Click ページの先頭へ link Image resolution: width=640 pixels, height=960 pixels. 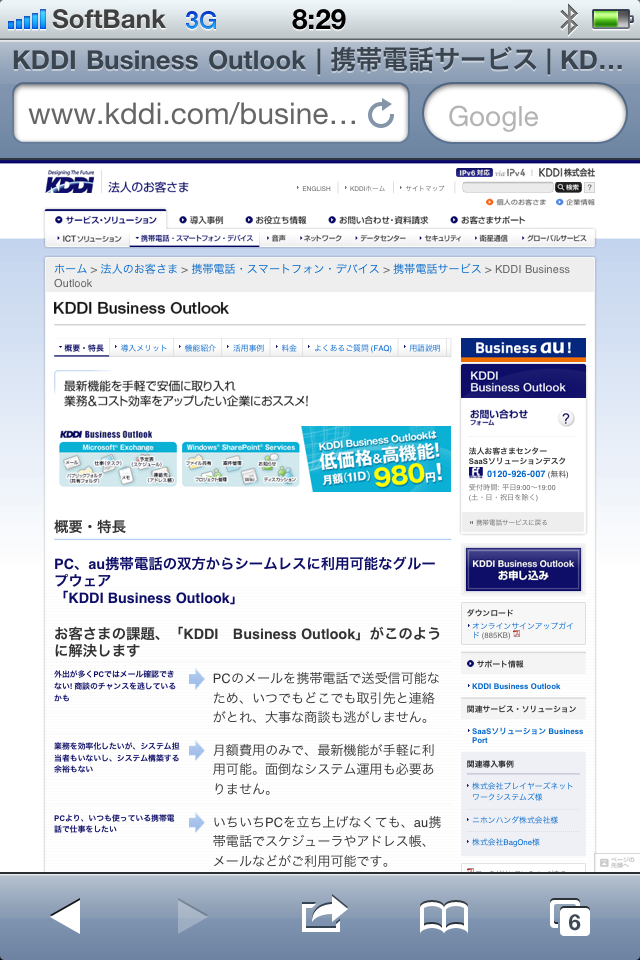pyautogui.click(x=617, y=862)
